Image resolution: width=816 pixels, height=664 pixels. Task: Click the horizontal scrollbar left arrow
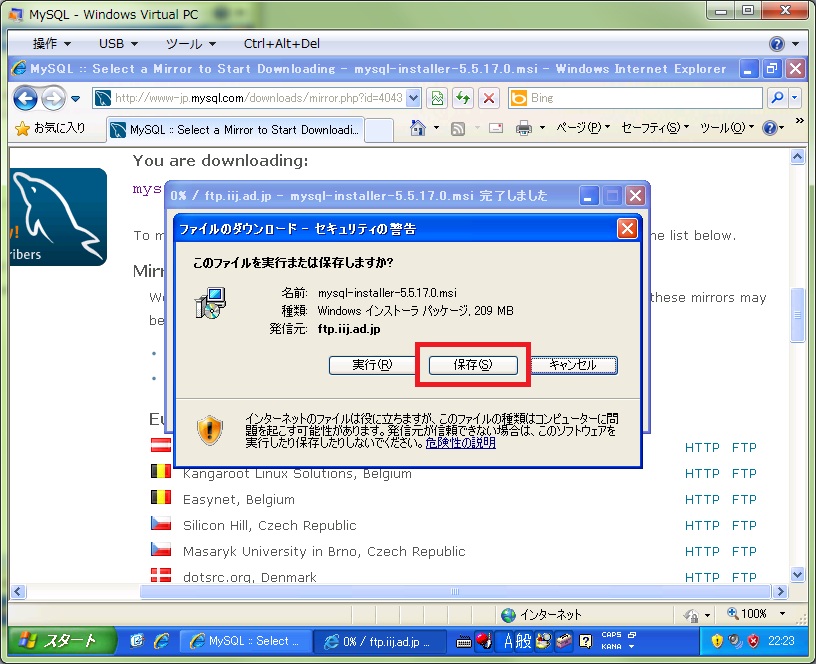click(x=18, y=591)
